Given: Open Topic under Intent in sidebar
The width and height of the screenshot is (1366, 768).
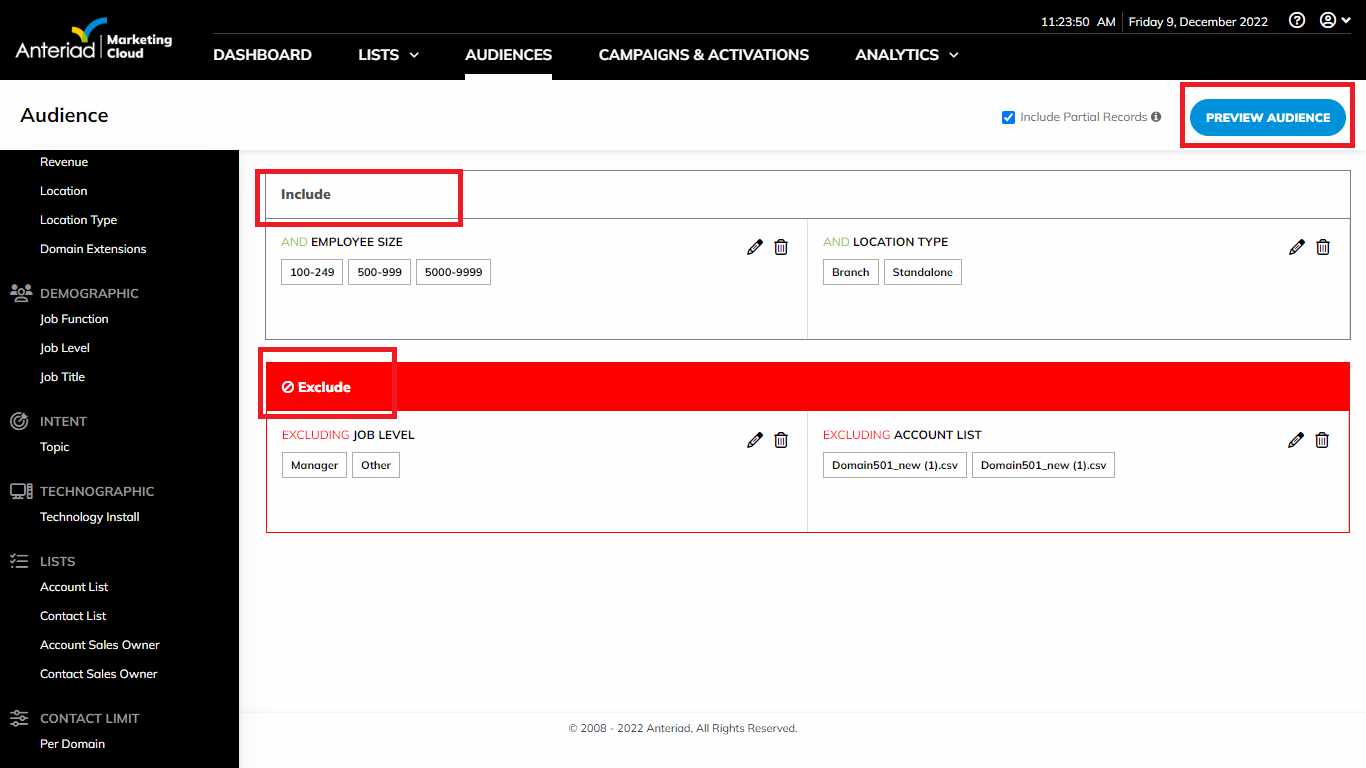Looking at the screenshot, I should point(55,447).
